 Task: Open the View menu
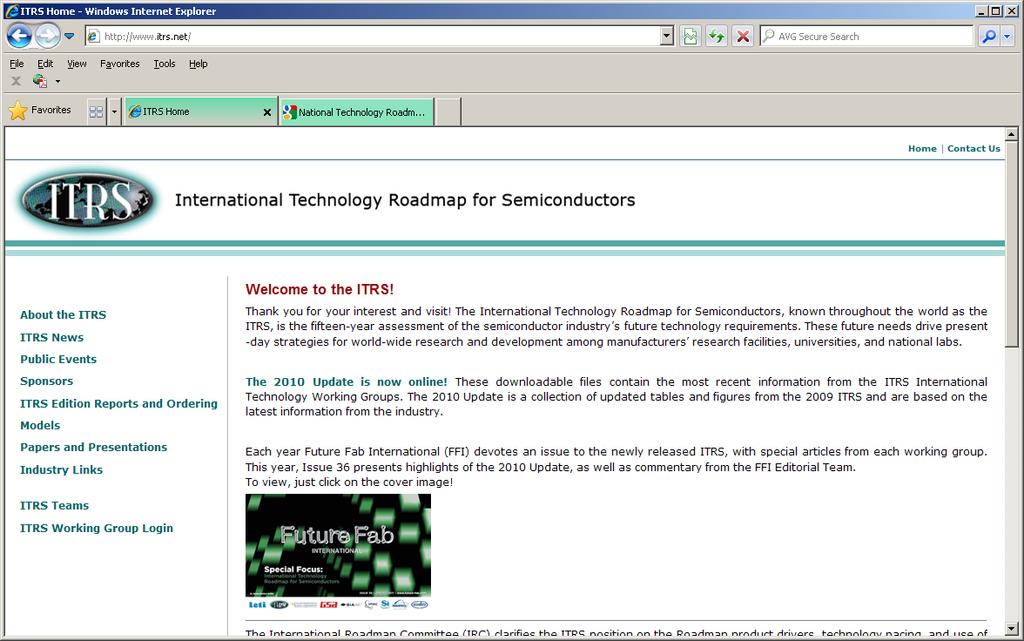(x=76, y=63)
